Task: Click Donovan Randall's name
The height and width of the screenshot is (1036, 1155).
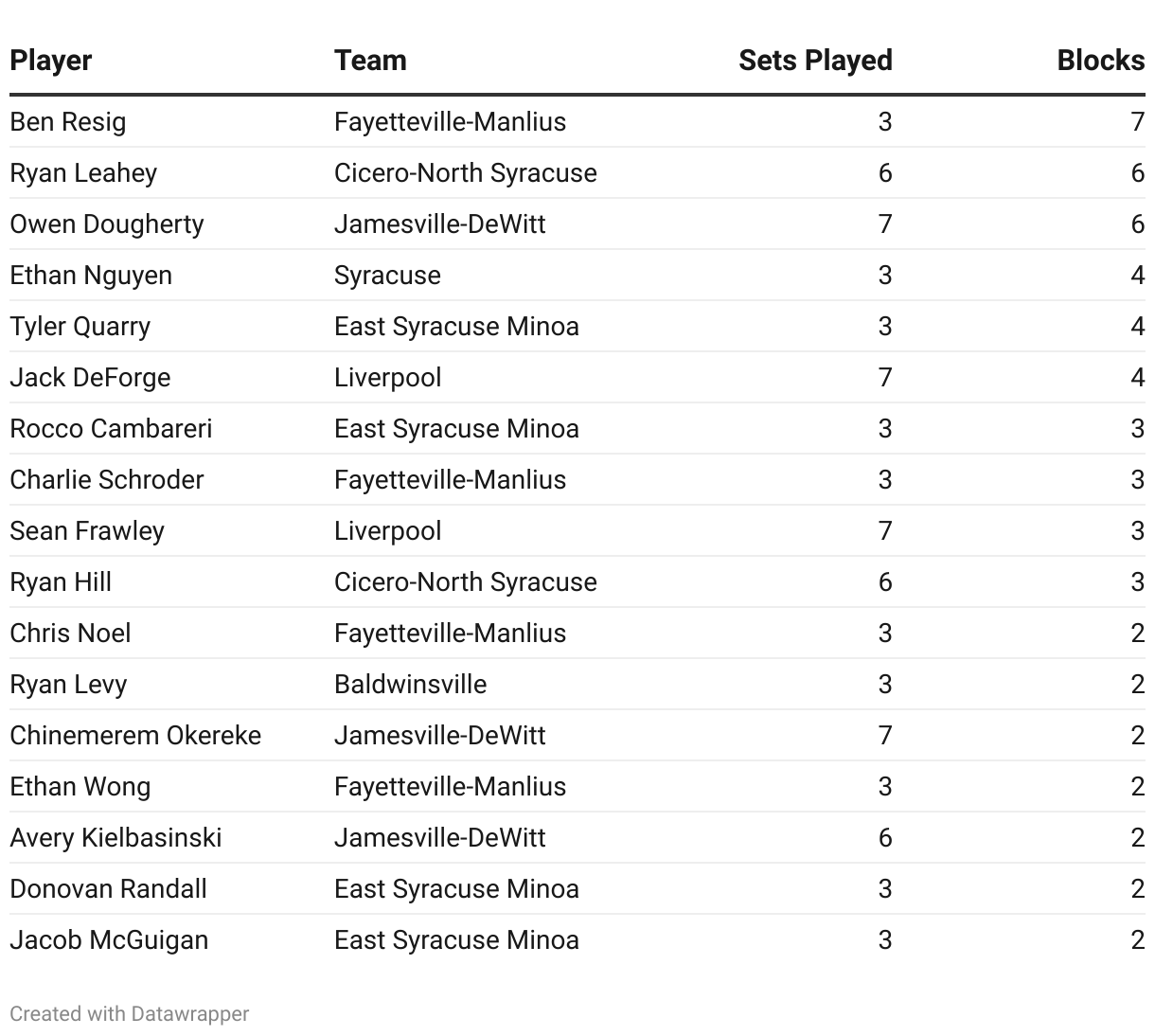Action: 109,889
